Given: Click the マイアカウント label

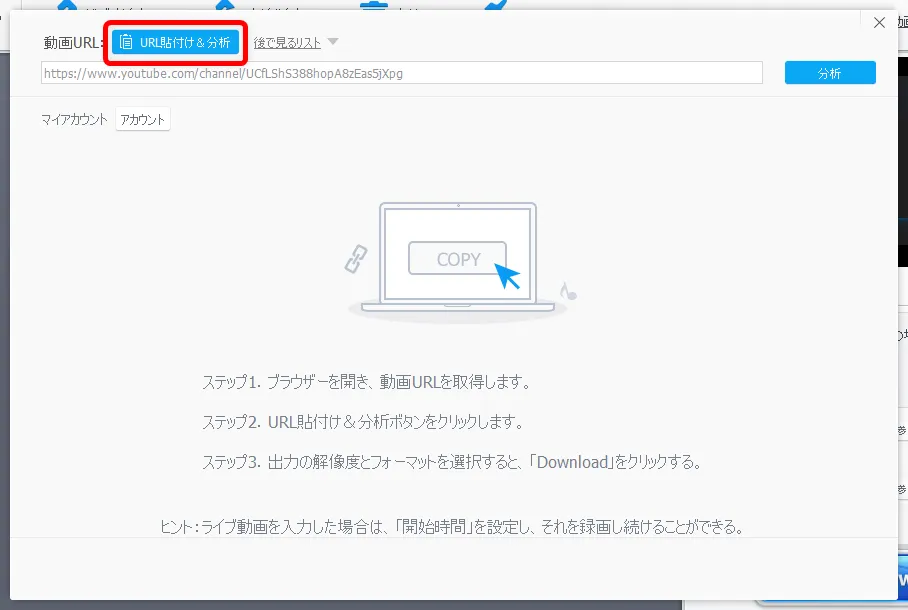Looking at the screenshot, I should click(x=74, y=119).
